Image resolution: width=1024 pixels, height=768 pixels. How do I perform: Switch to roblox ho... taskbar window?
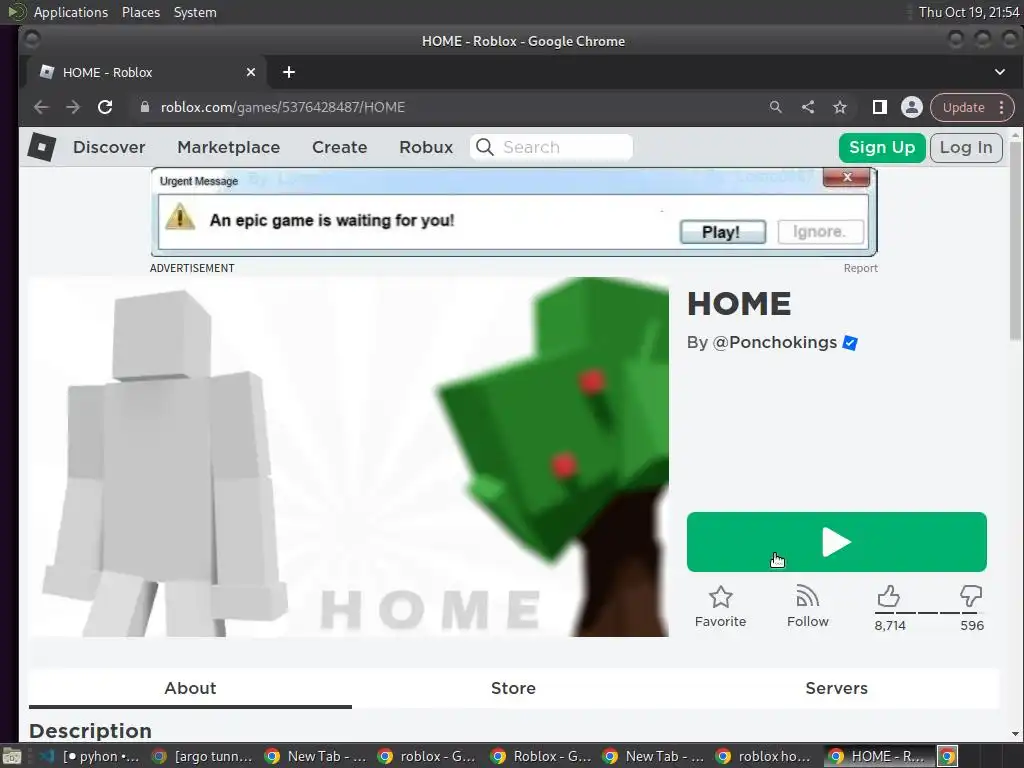click(764, 756)
